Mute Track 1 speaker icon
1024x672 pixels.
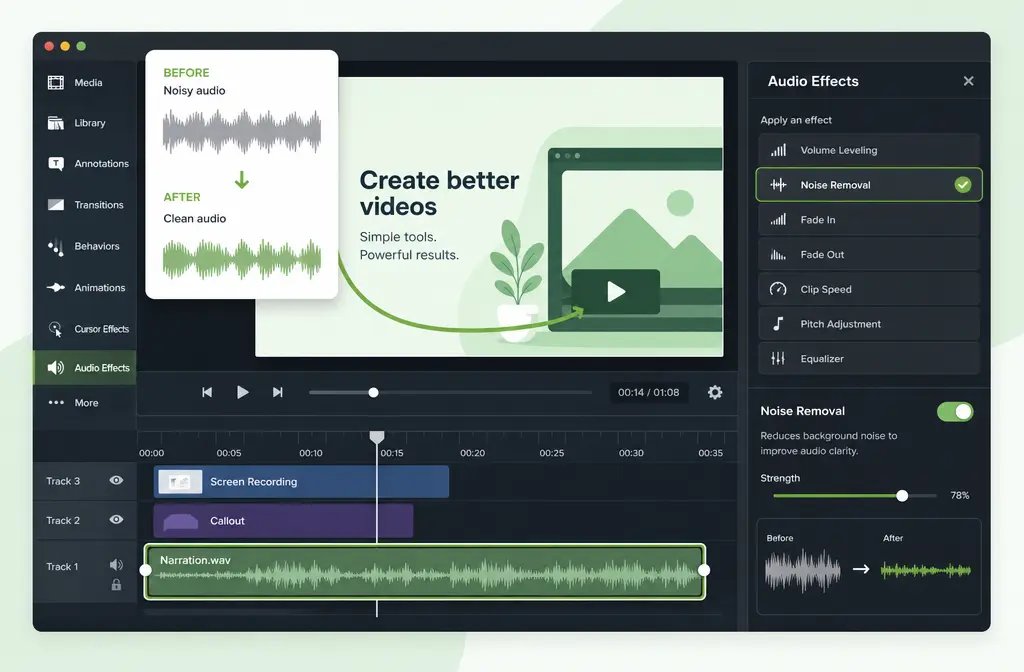click(x=116, y=565)
